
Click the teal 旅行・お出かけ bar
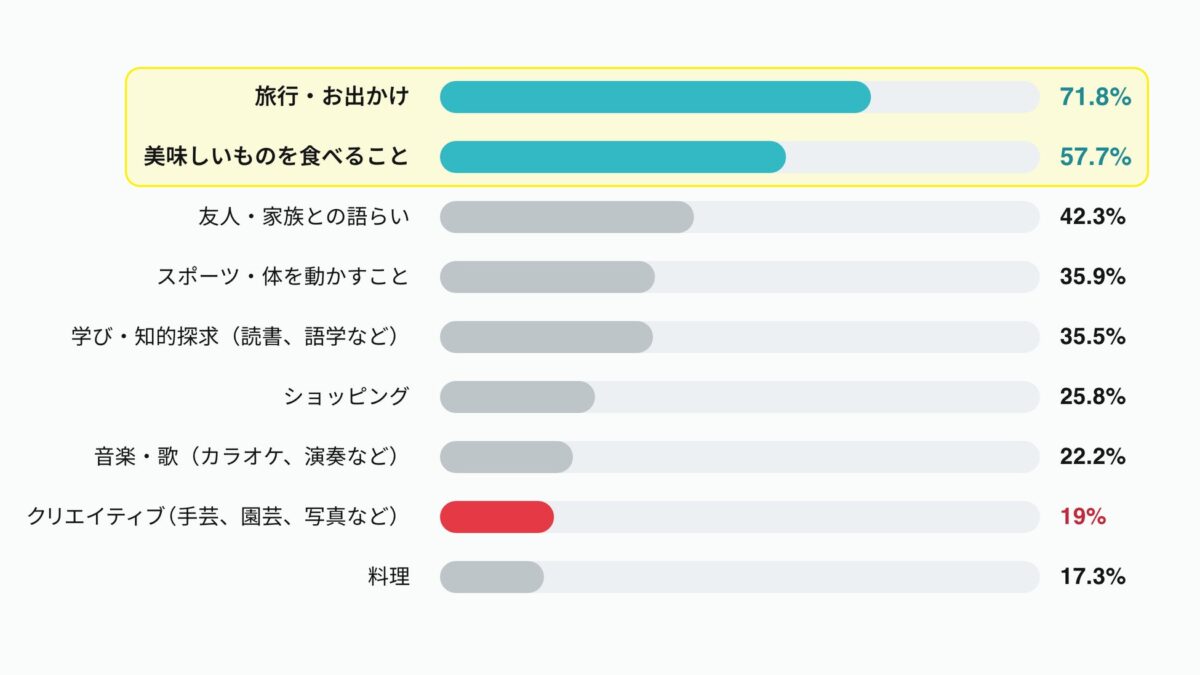(655, 97)
